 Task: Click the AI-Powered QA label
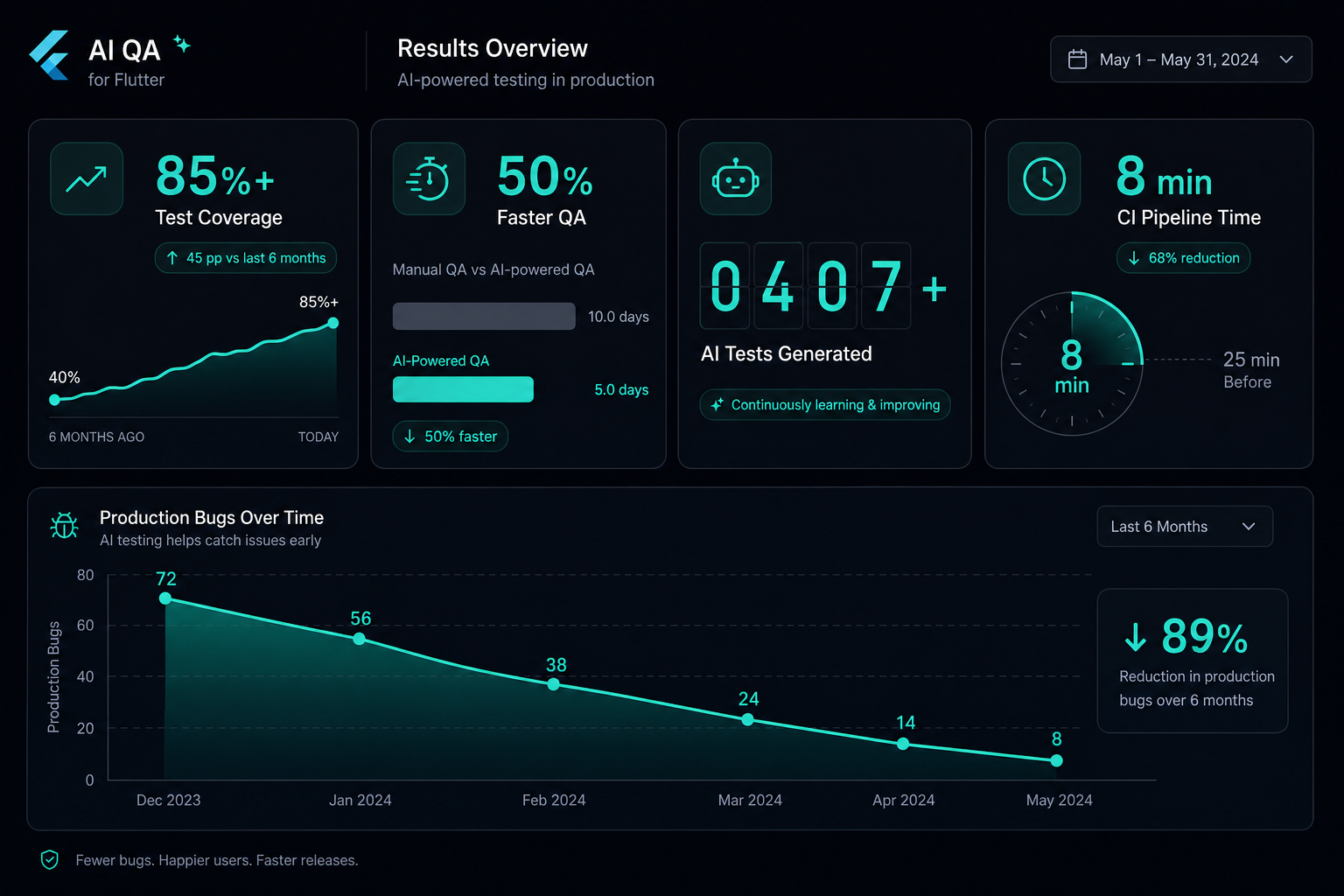click(441, 360)
